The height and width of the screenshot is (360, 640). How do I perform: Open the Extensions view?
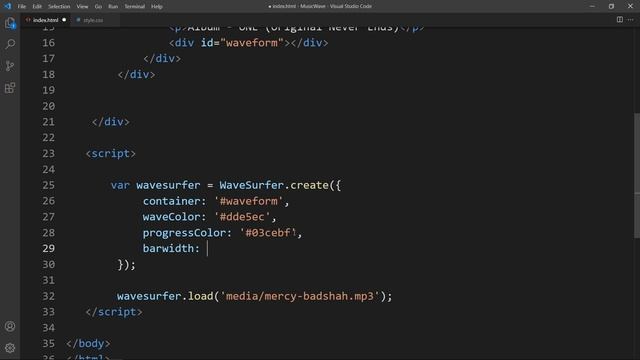point(10,88)
